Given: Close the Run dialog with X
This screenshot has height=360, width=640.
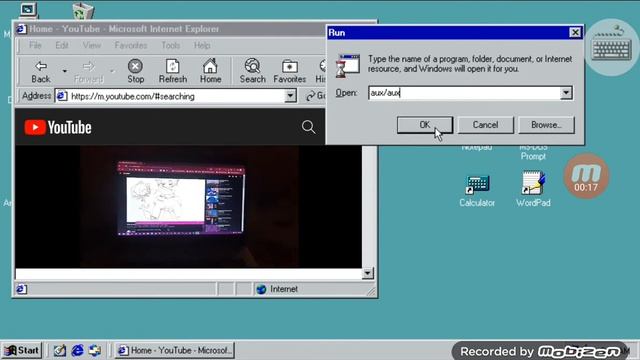Looking at the screenshot, I should [575, 33].
